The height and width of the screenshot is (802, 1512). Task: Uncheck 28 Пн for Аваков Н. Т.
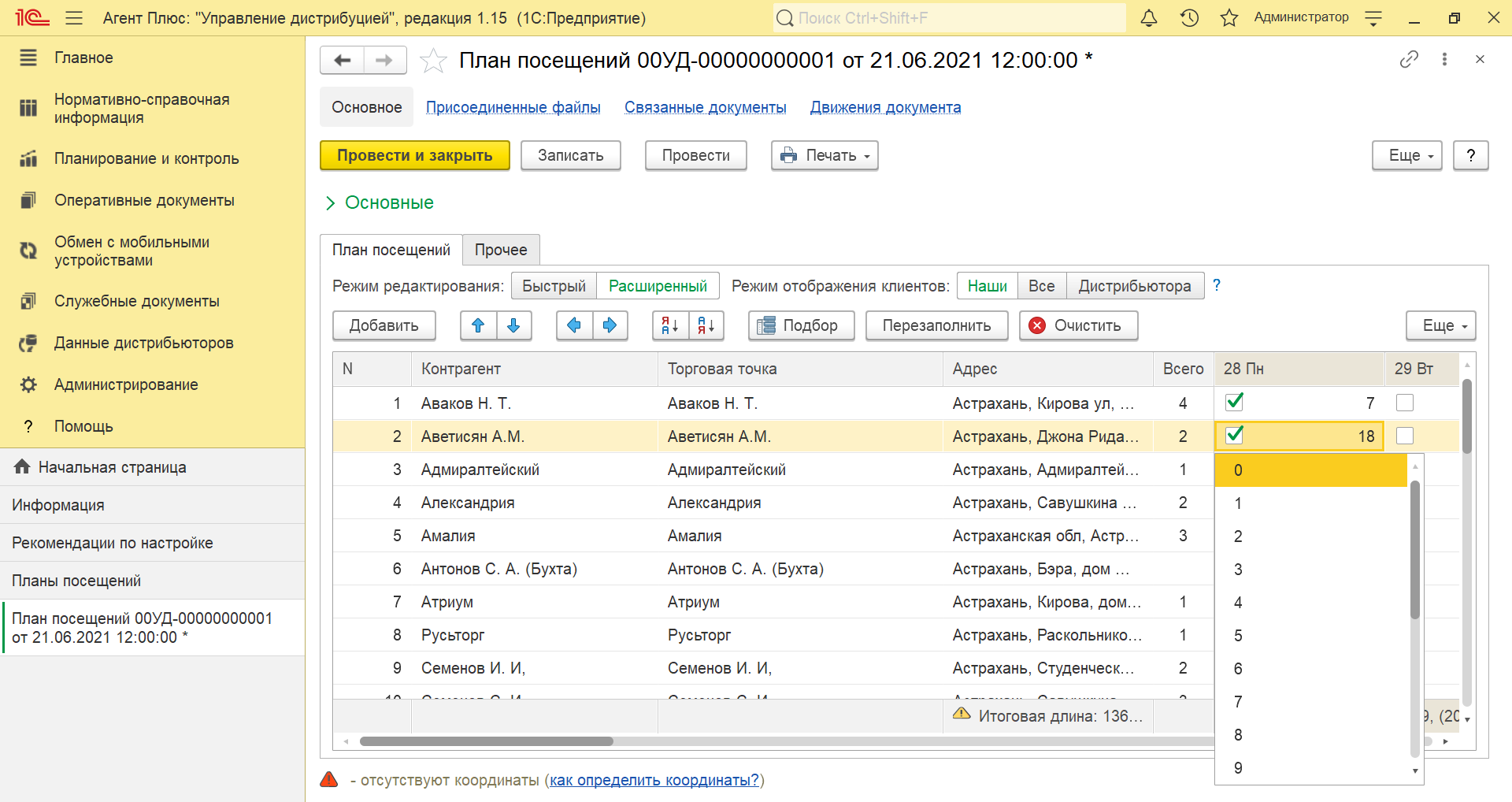pos(1235,402)
